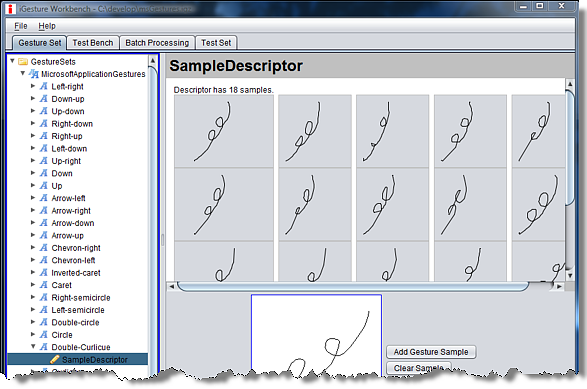Collapse the GestureSets root node
Screen dimensions: 587x389
[x=12, y=61]
